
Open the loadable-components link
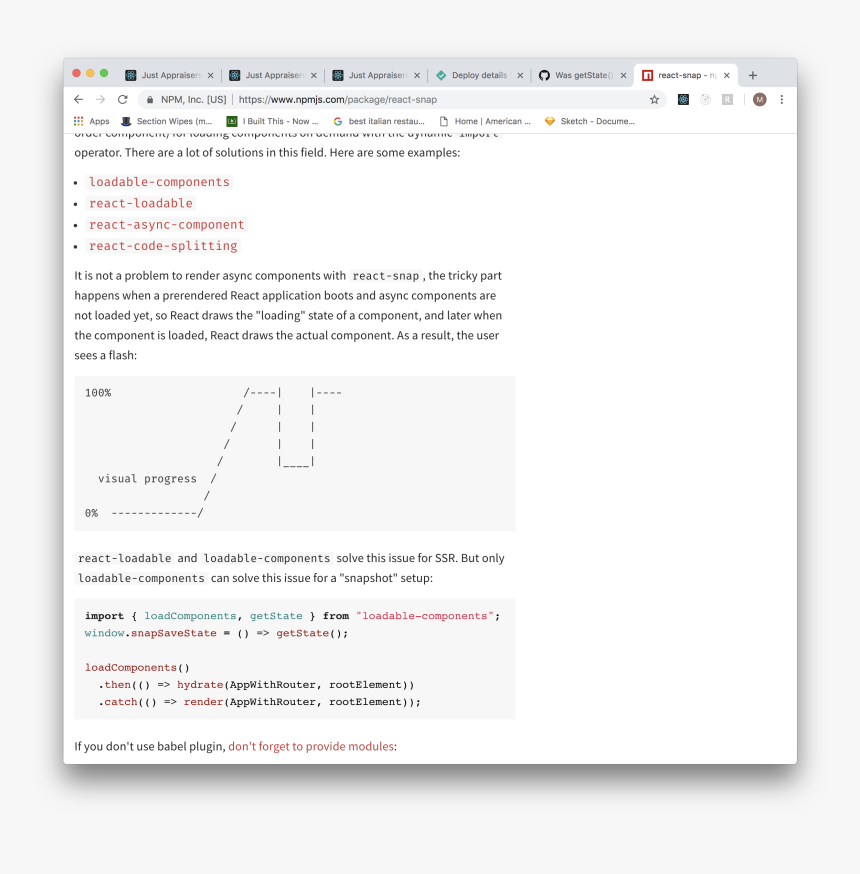(x=159, y=182)
